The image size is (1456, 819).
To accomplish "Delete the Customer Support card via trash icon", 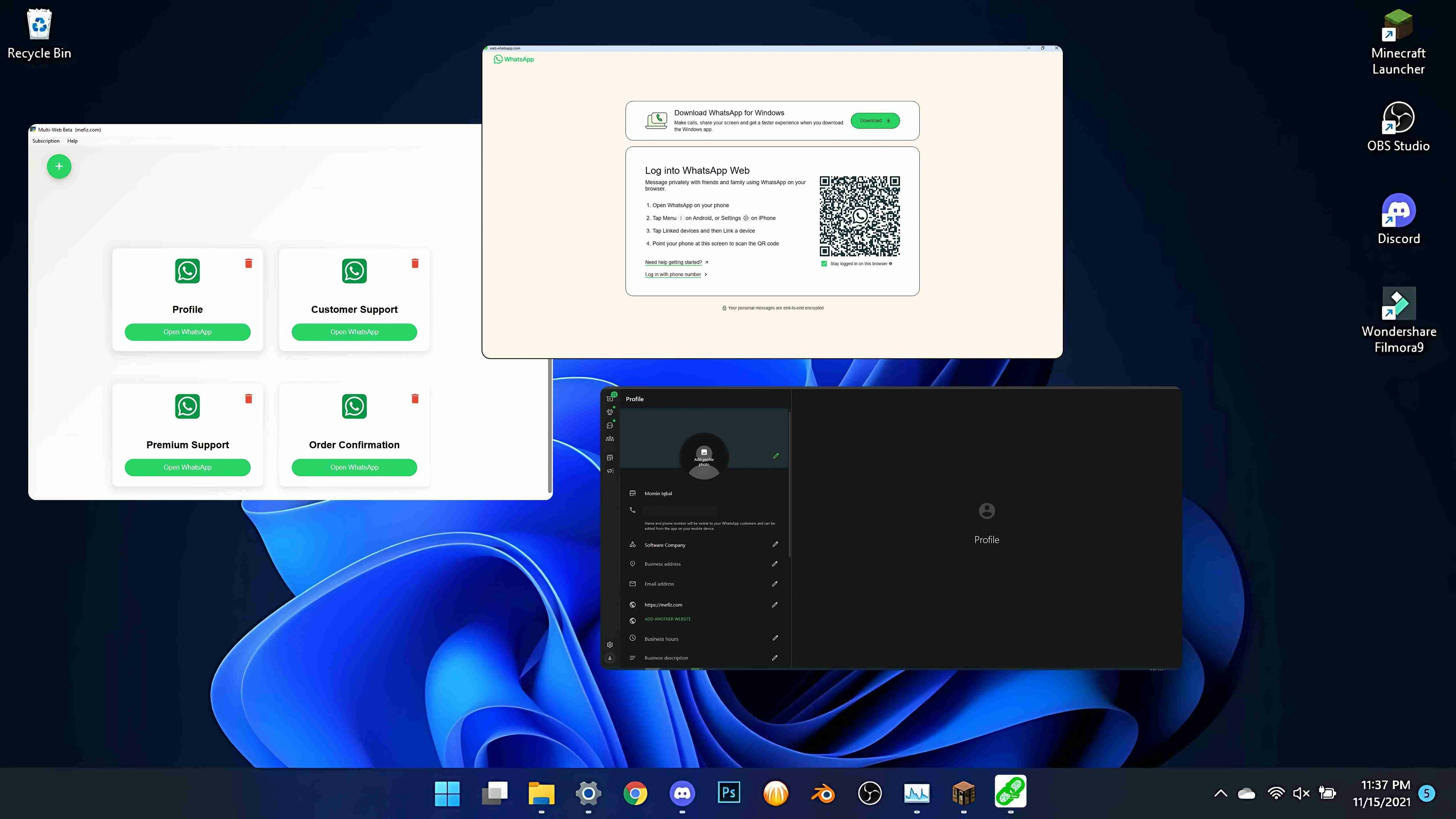I will (415, 263).
